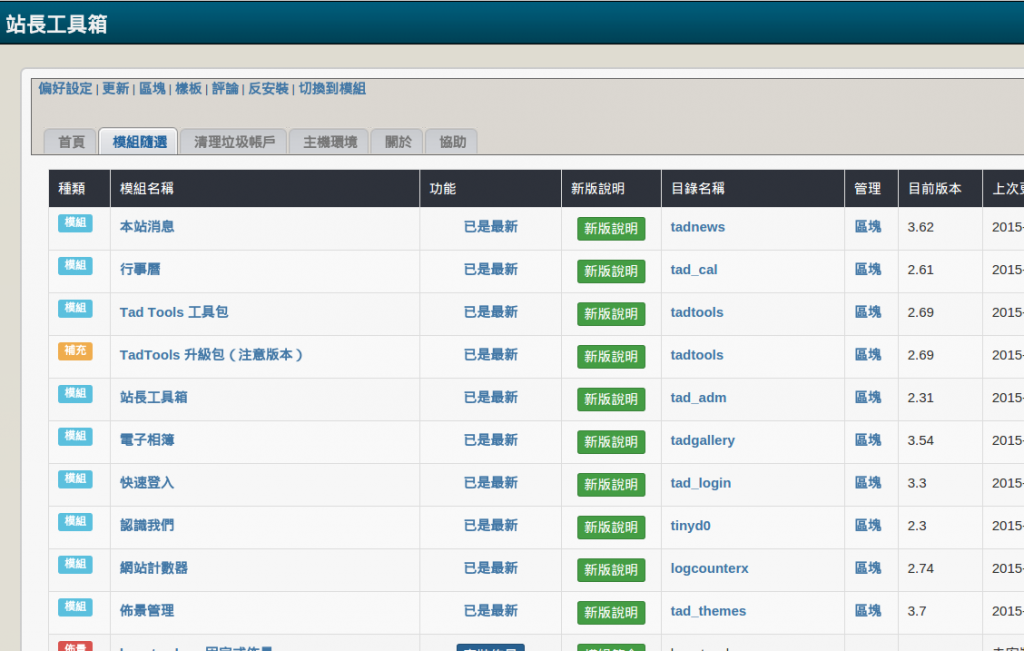Click the 模組名稱 column header
Screen dimensions: 1024x651
147,189
